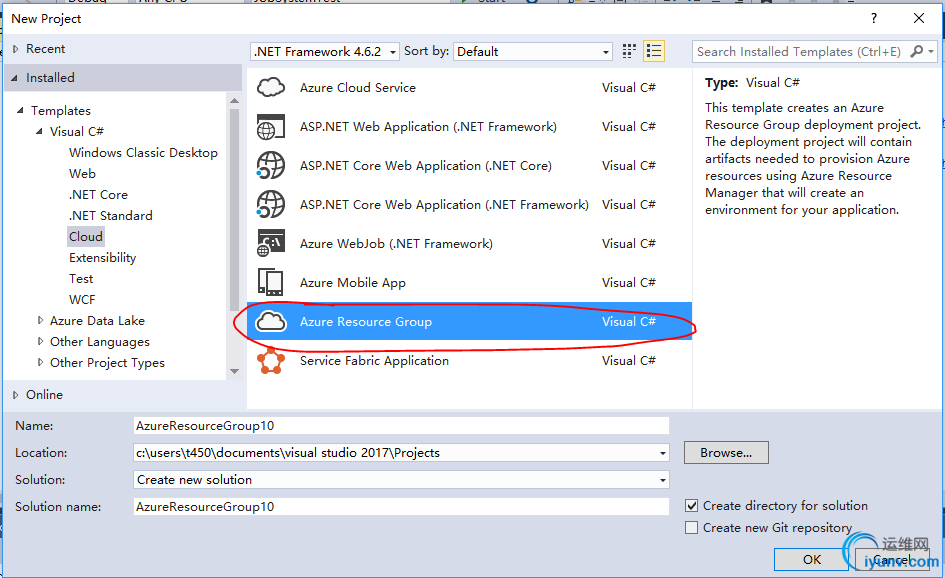
Task: Expand the Recent section
Action: 16,49
